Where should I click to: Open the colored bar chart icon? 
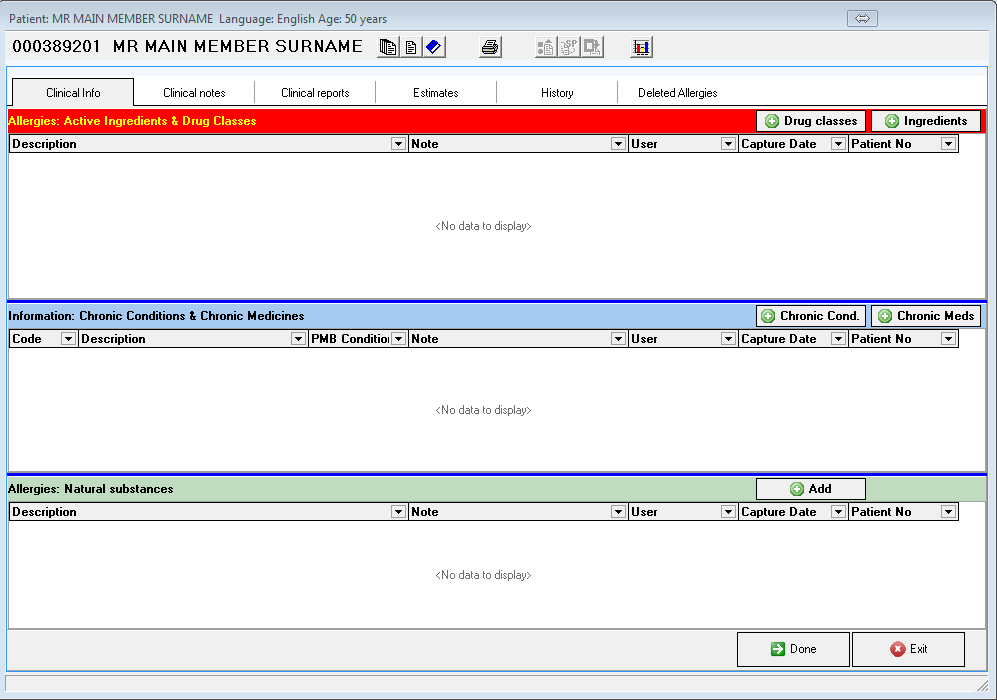coord(642,47)
